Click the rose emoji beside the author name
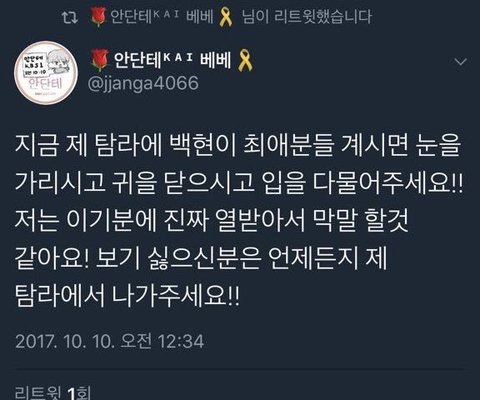The height and width of the screenshot is (400, 480). 100,60
